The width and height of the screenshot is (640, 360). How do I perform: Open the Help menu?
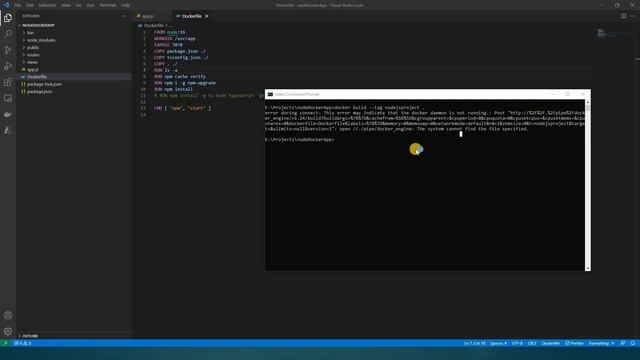click(125, 5)
